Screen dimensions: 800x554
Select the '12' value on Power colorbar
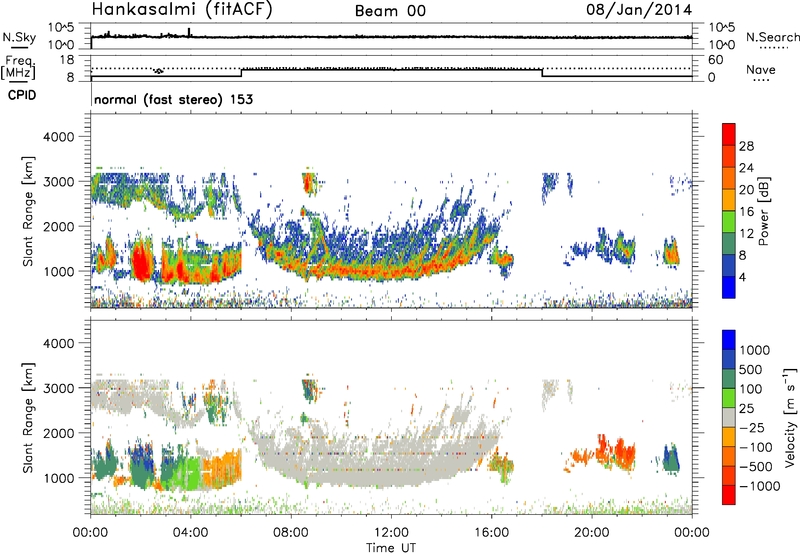(x=746, y=234)
